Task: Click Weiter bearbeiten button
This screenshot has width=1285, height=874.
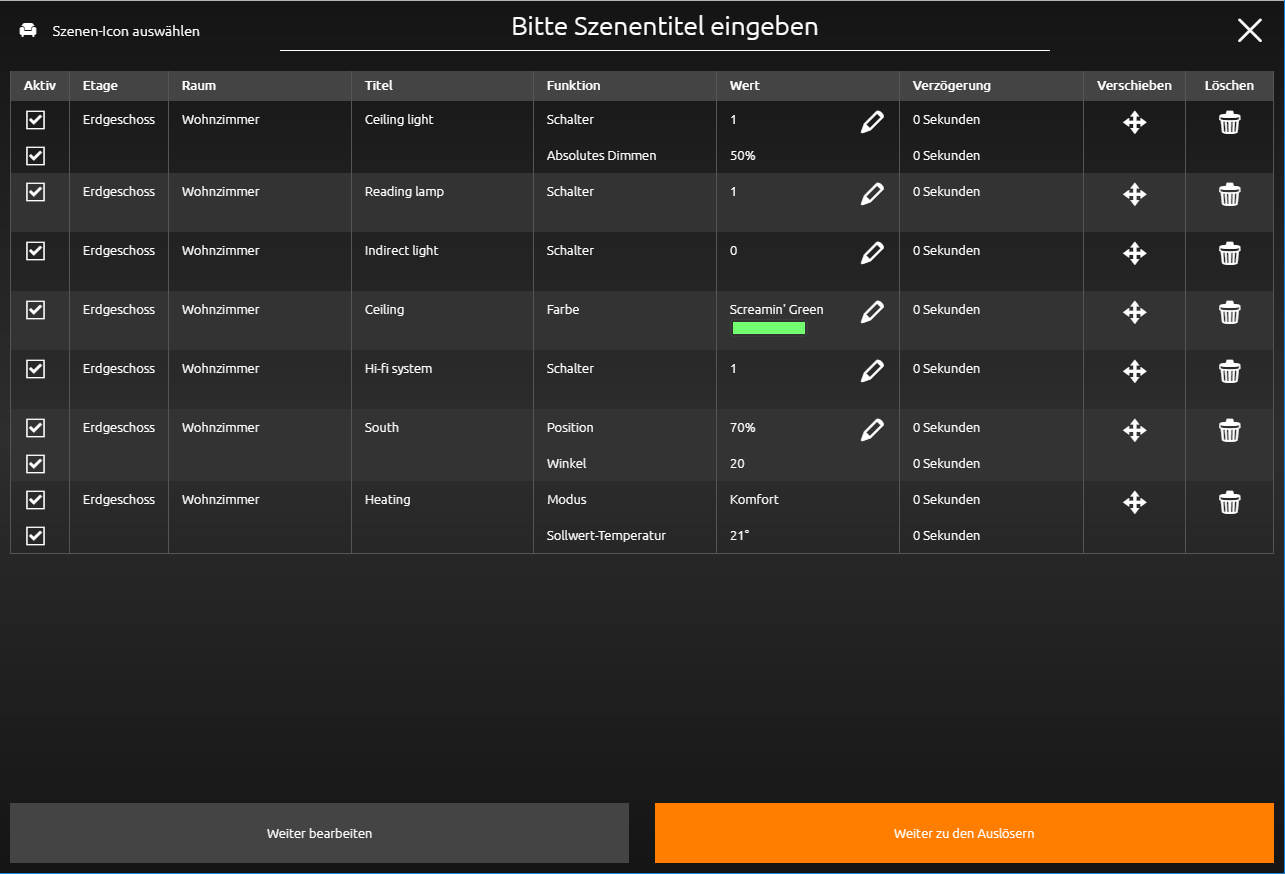Action: click(x=319, y=833)
